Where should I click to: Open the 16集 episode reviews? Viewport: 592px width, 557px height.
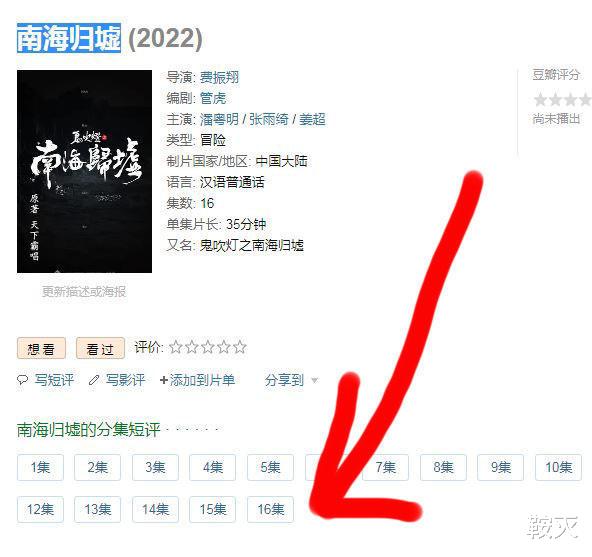click(270, 509)
